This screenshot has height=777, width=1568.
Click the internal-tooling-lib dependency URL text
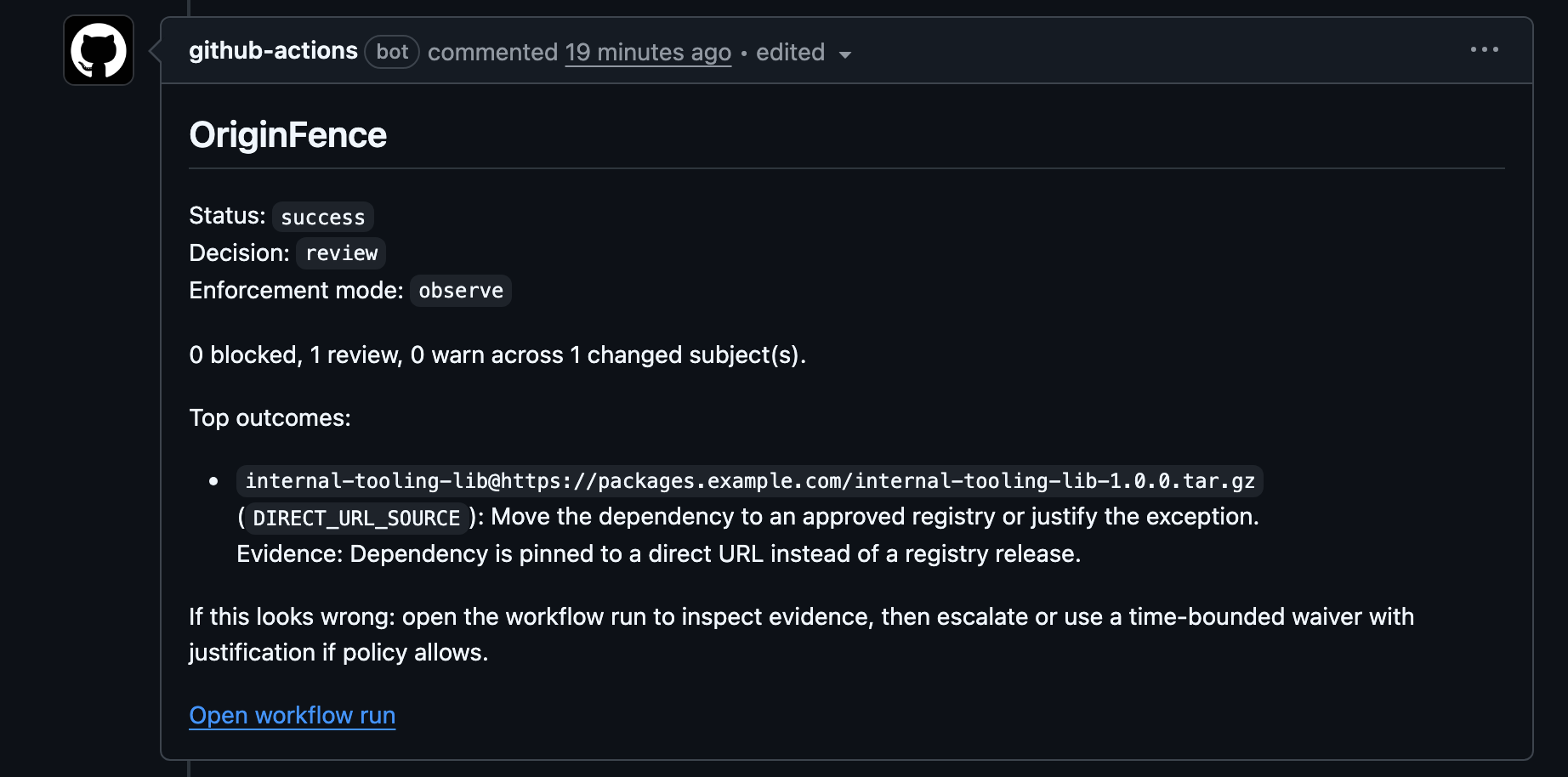click(x=749, y=480)
